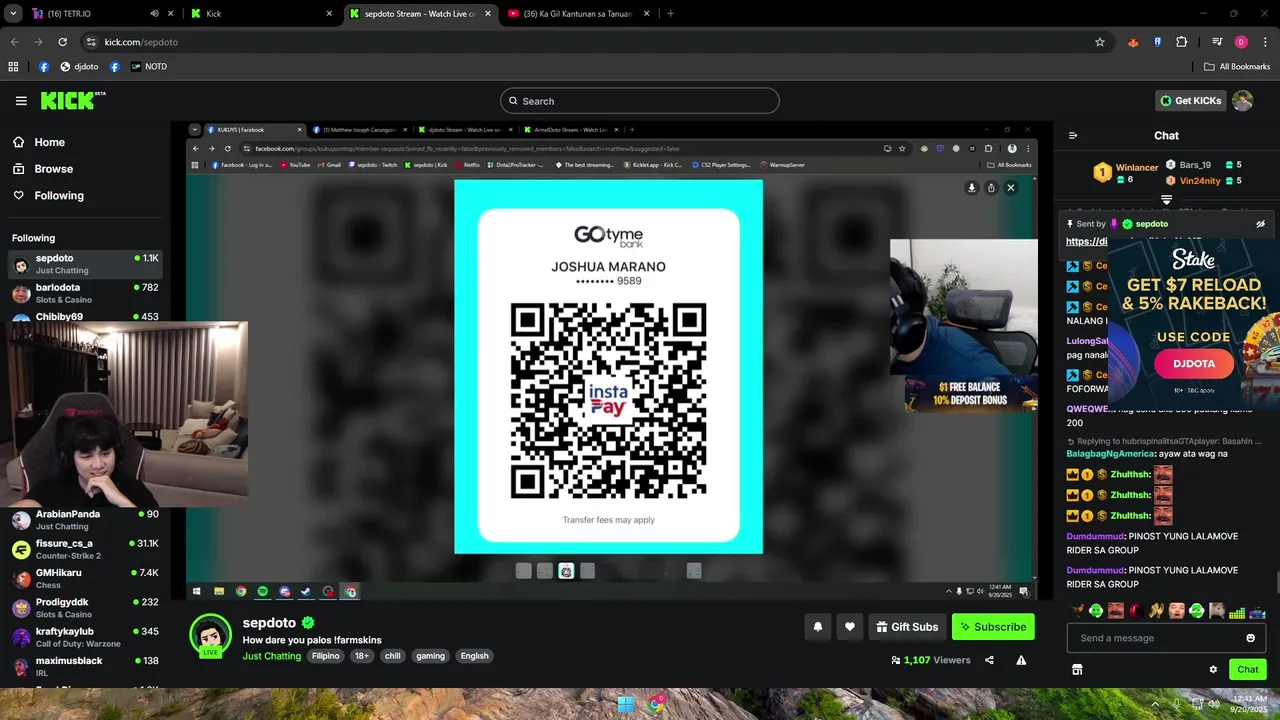
Task: Click the pinned message link
Action: click(x=1087, y=242)
